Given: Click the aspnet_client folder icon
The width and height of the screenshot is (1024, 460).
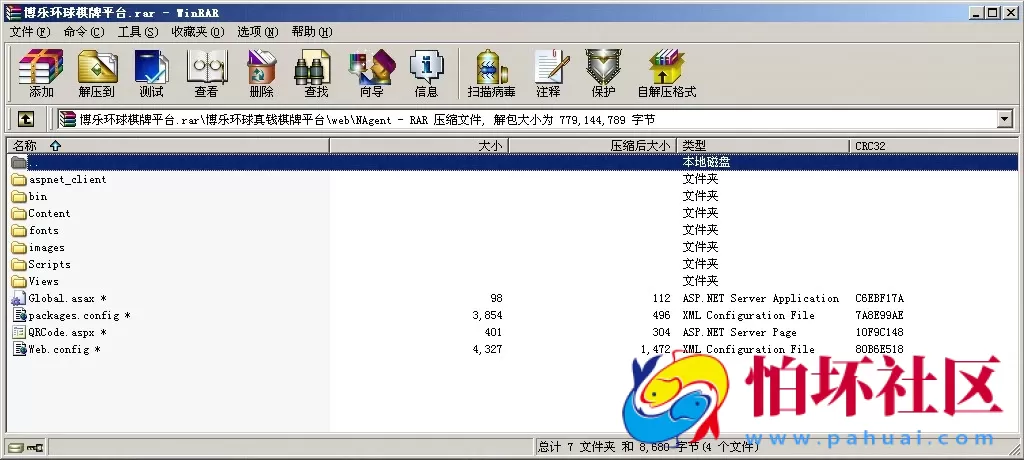Looking at the screenshot, I should click(19, 179).
